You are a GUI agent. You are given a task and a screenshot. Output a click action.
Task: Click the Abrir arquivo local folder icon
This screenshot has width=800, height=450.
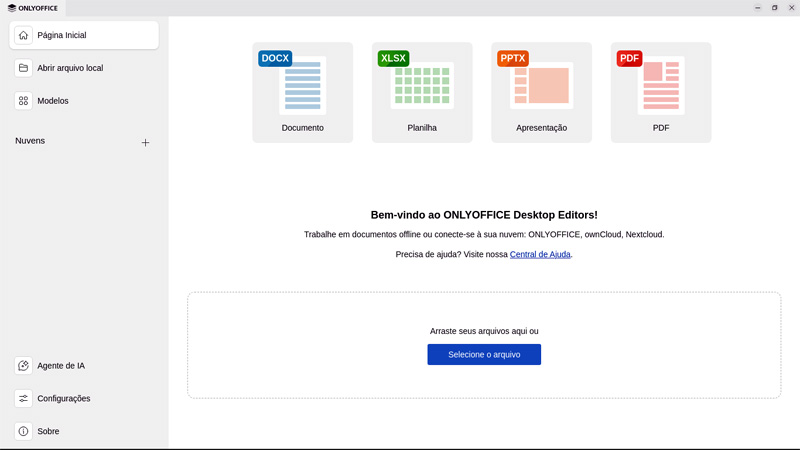click(x=24, y=68)
